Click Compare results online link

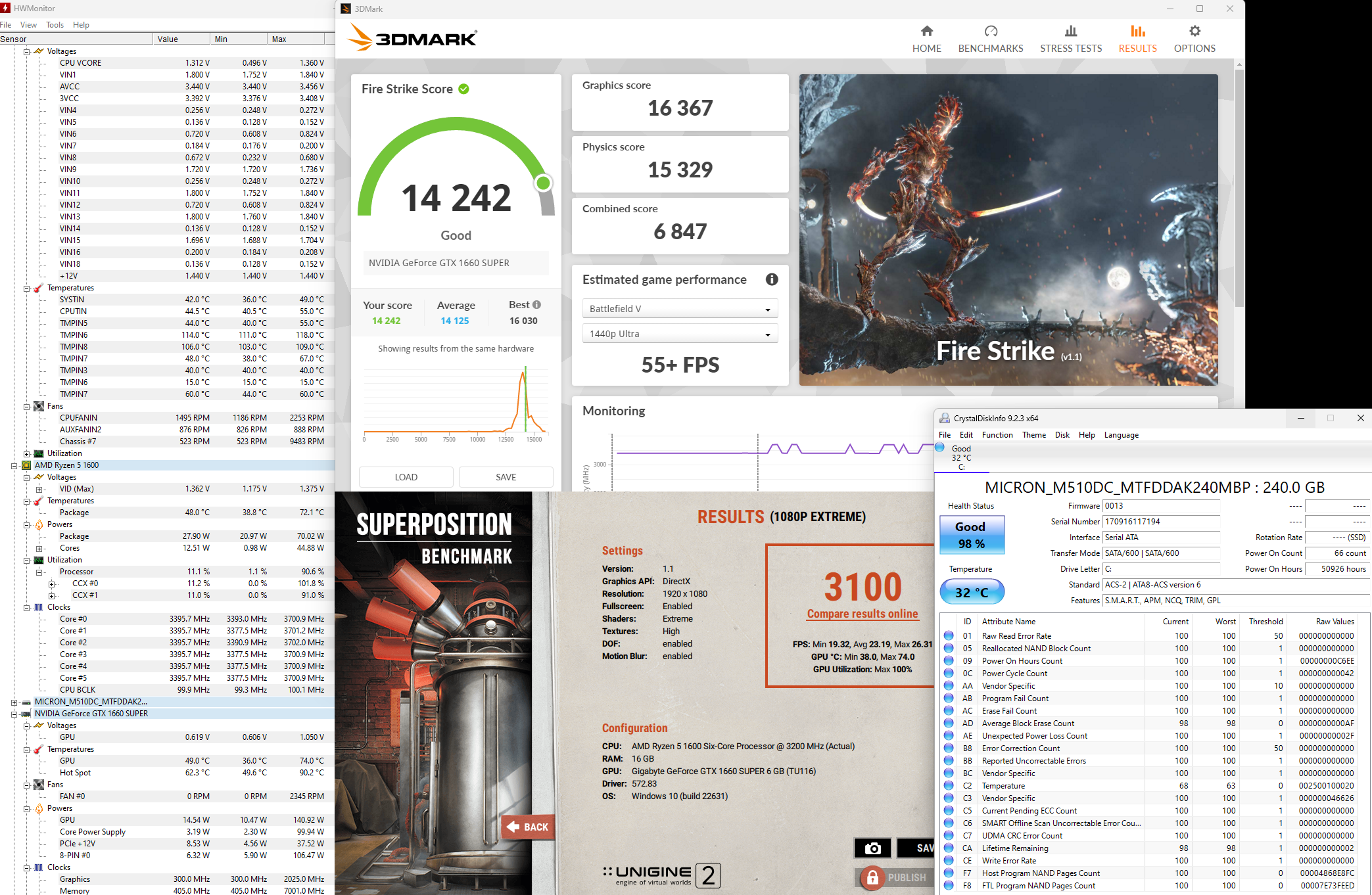pos(862,614)
